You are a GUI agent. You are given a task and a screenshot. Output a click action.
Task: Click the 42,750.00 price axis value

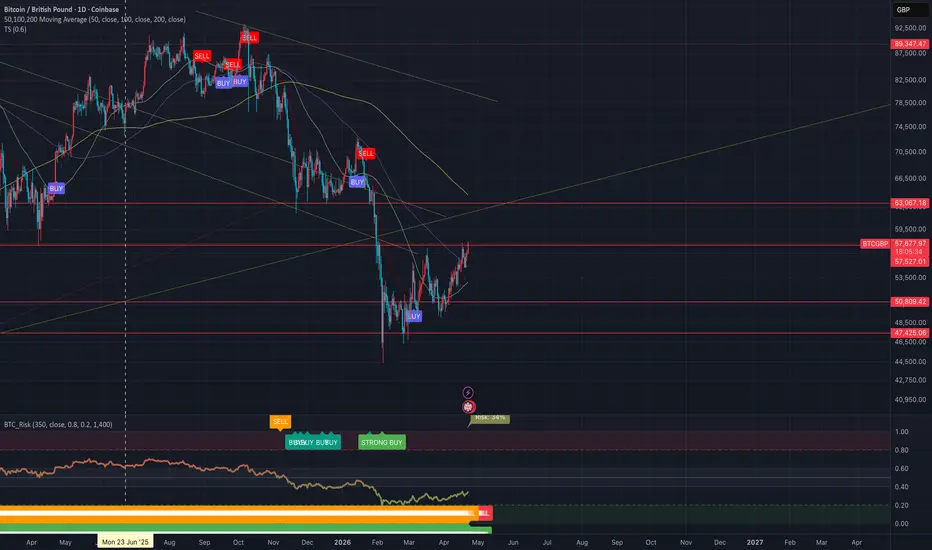click(x=910, y=380)
